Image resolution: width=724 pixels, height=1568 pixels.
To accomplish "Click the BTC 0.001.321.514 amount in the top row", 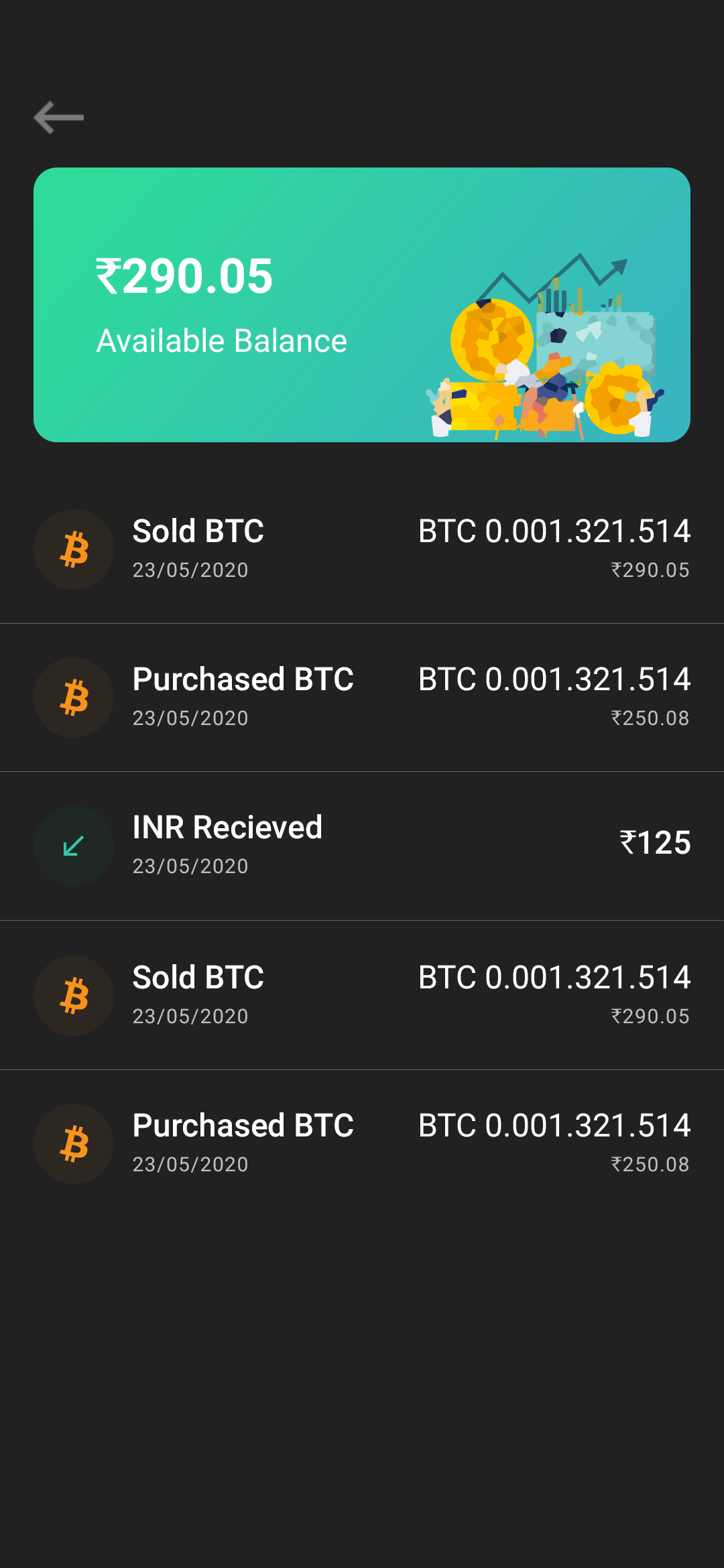I will pyautogui.click(x=554, y=531).
